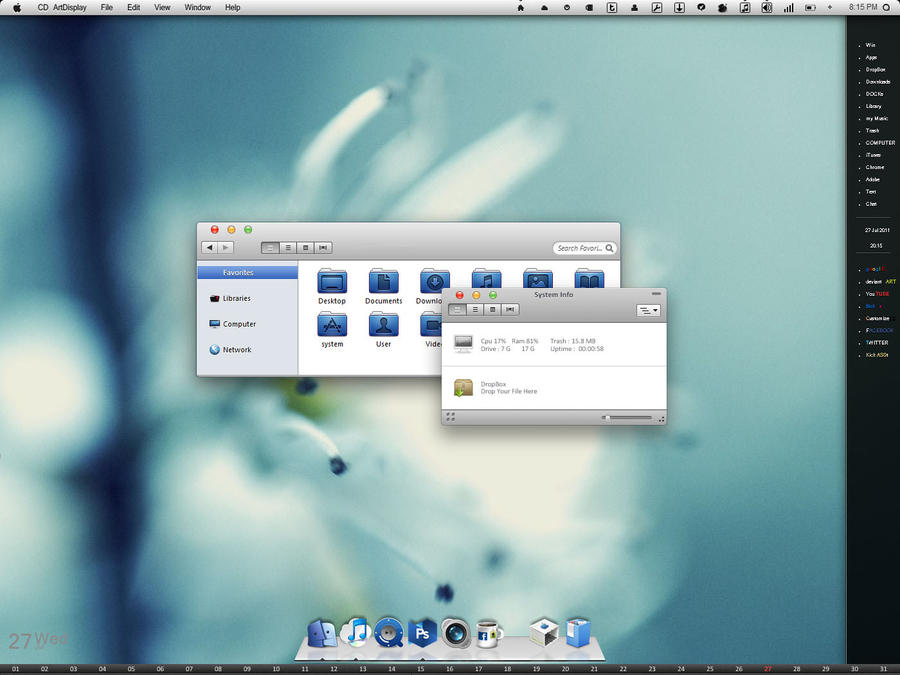The width and height of the screenshot is (900, 675).
Task: Open YouTube link in right sidebar
Action: (877, 294)
